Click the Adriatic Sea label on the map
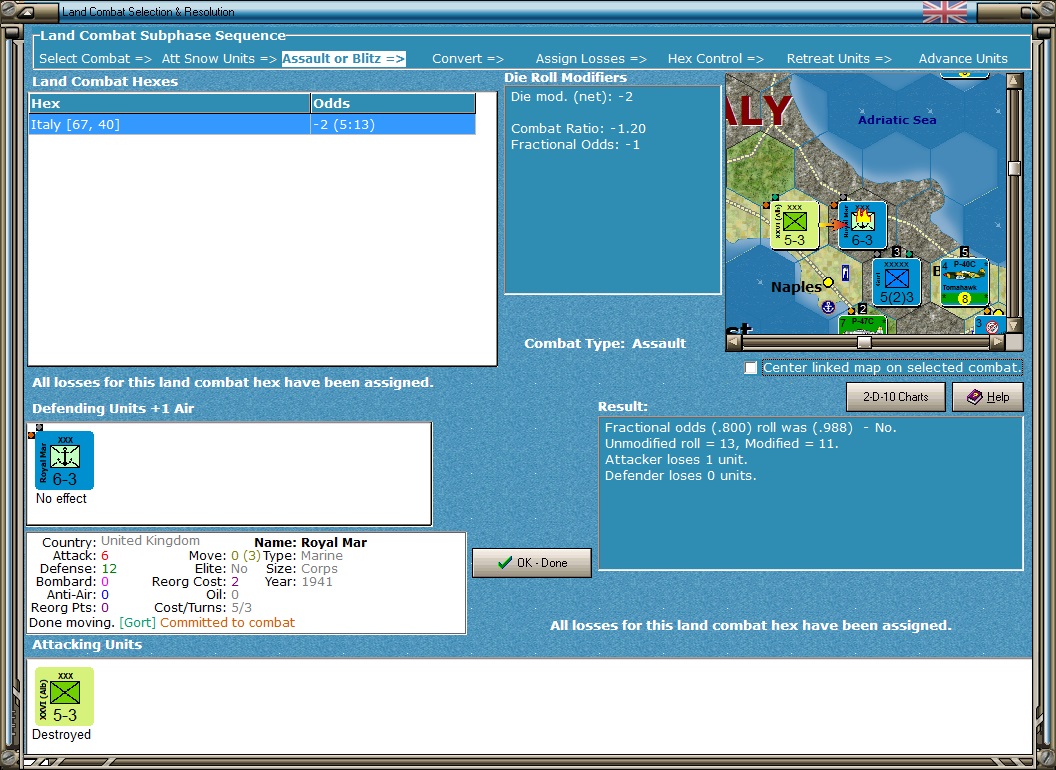This screenshot has height=770, width=1056. (897, 120)
